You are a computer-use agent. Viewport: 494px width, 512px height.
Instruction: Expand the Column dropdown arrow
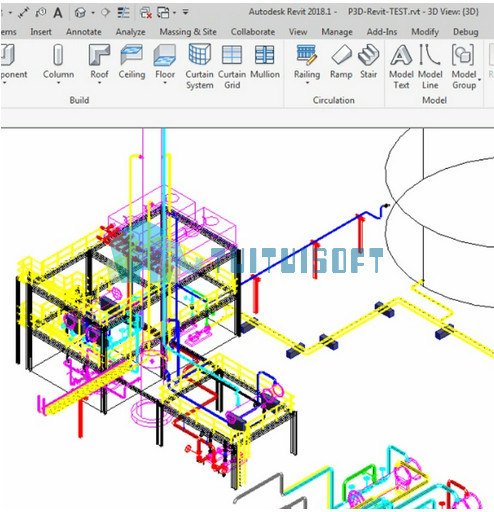pos(58,83)
